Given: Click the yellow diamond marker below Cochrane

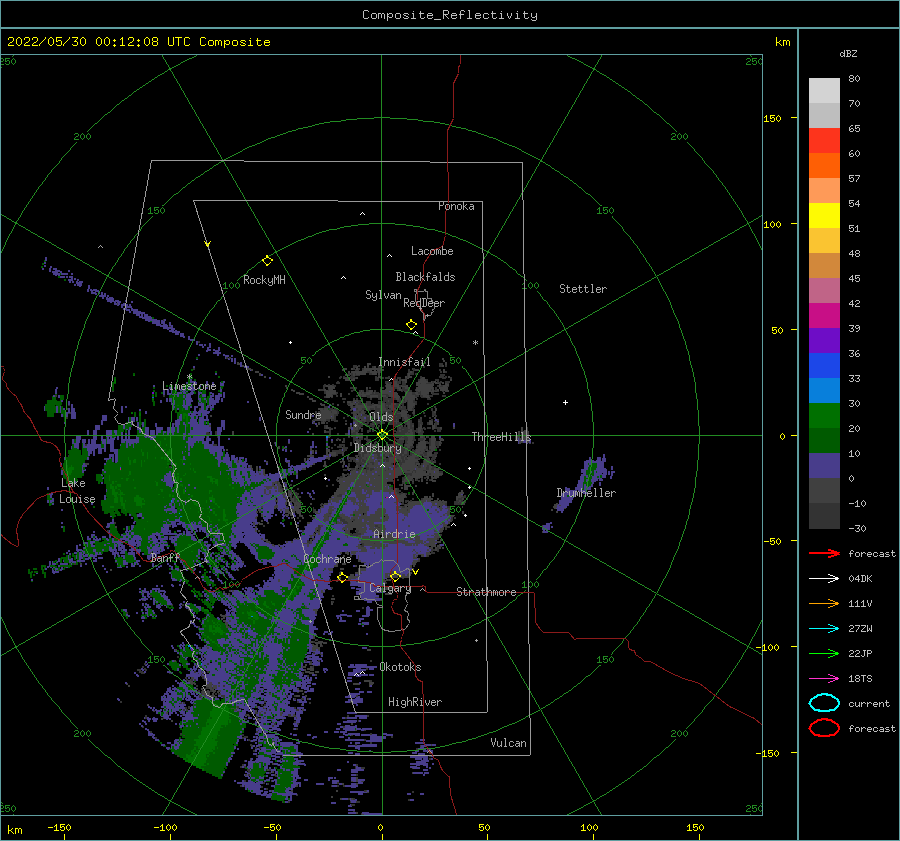Looking at the screenshot, I should click(343, 578).
